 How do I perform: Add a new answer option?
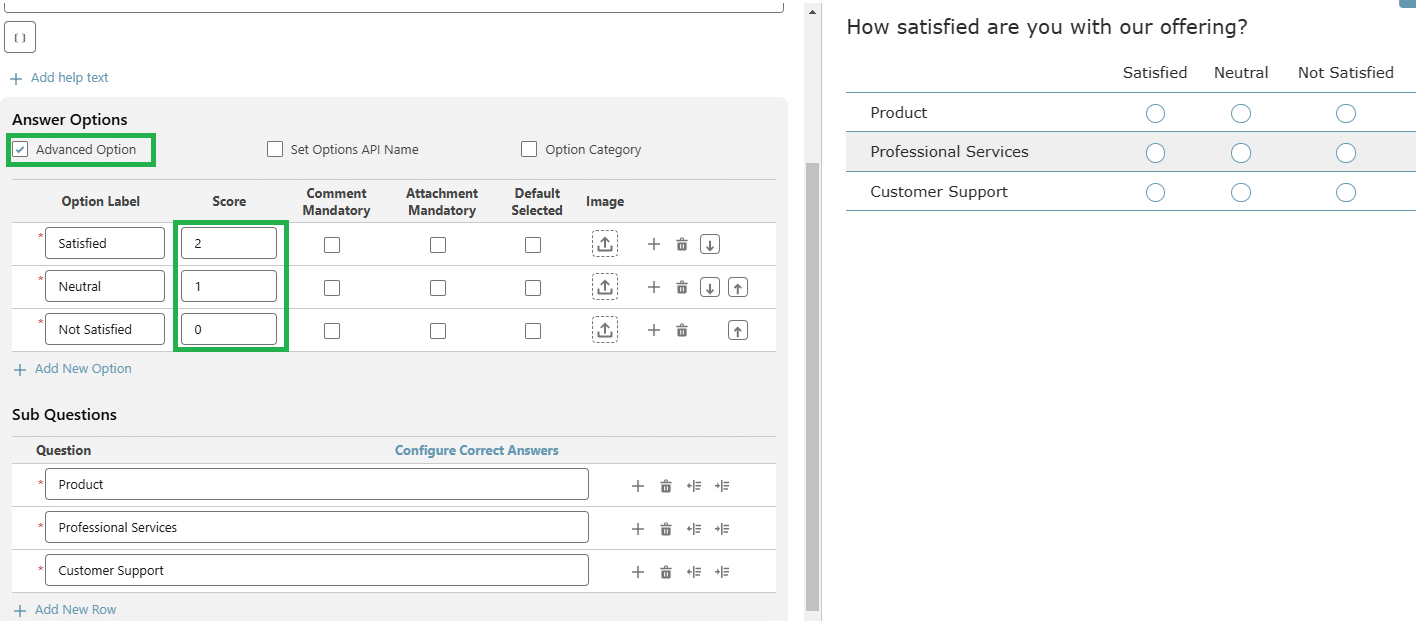pos(73,368)
